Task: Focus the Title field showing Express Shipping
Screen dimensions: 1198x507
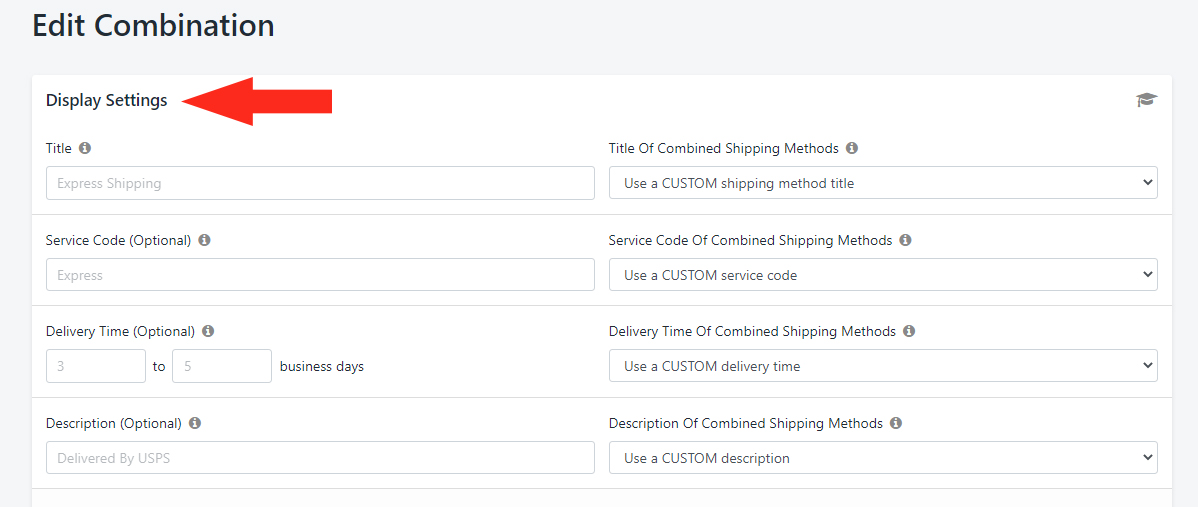Action: 320,183
